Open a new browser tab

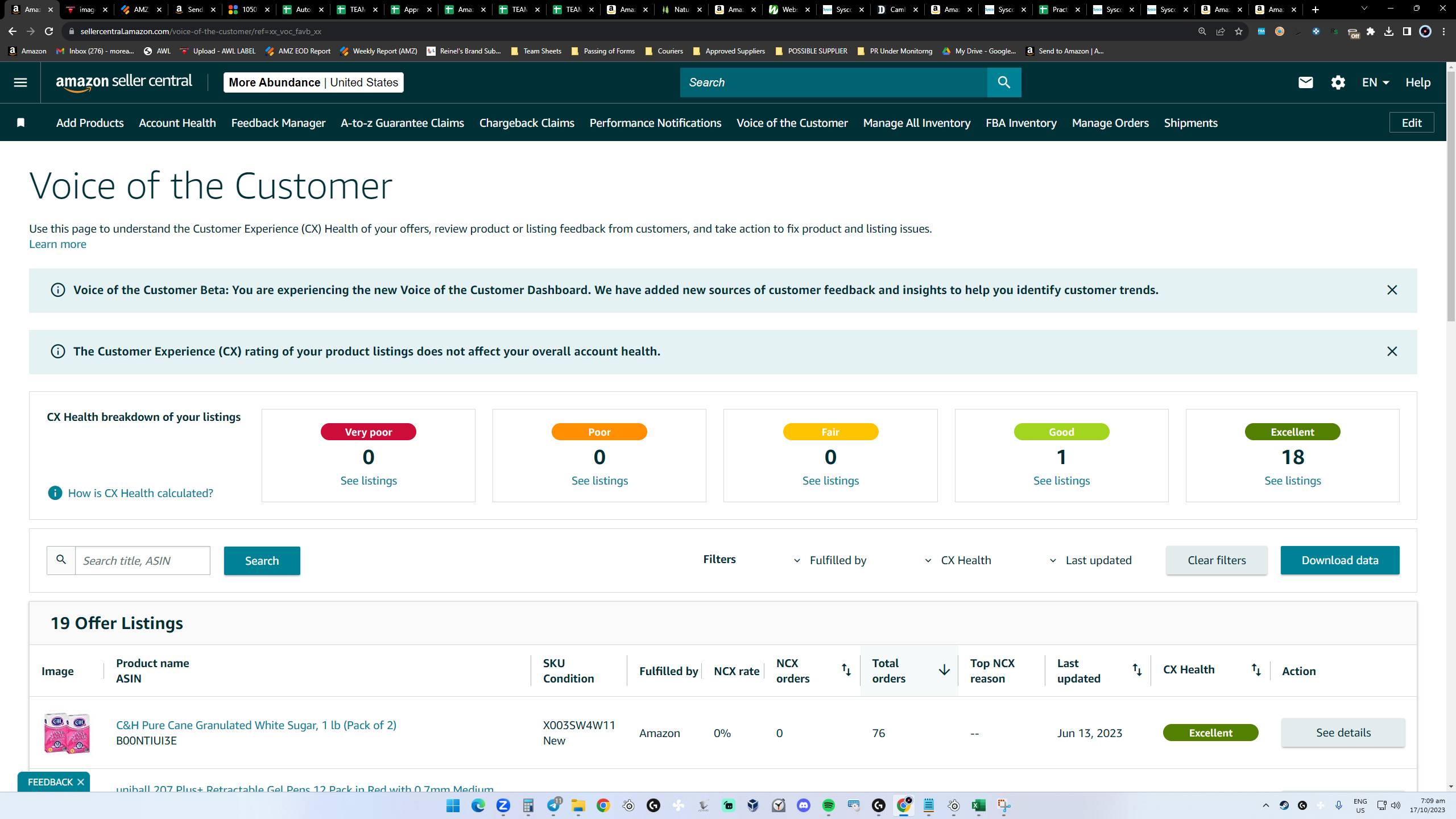point(1316,10)
